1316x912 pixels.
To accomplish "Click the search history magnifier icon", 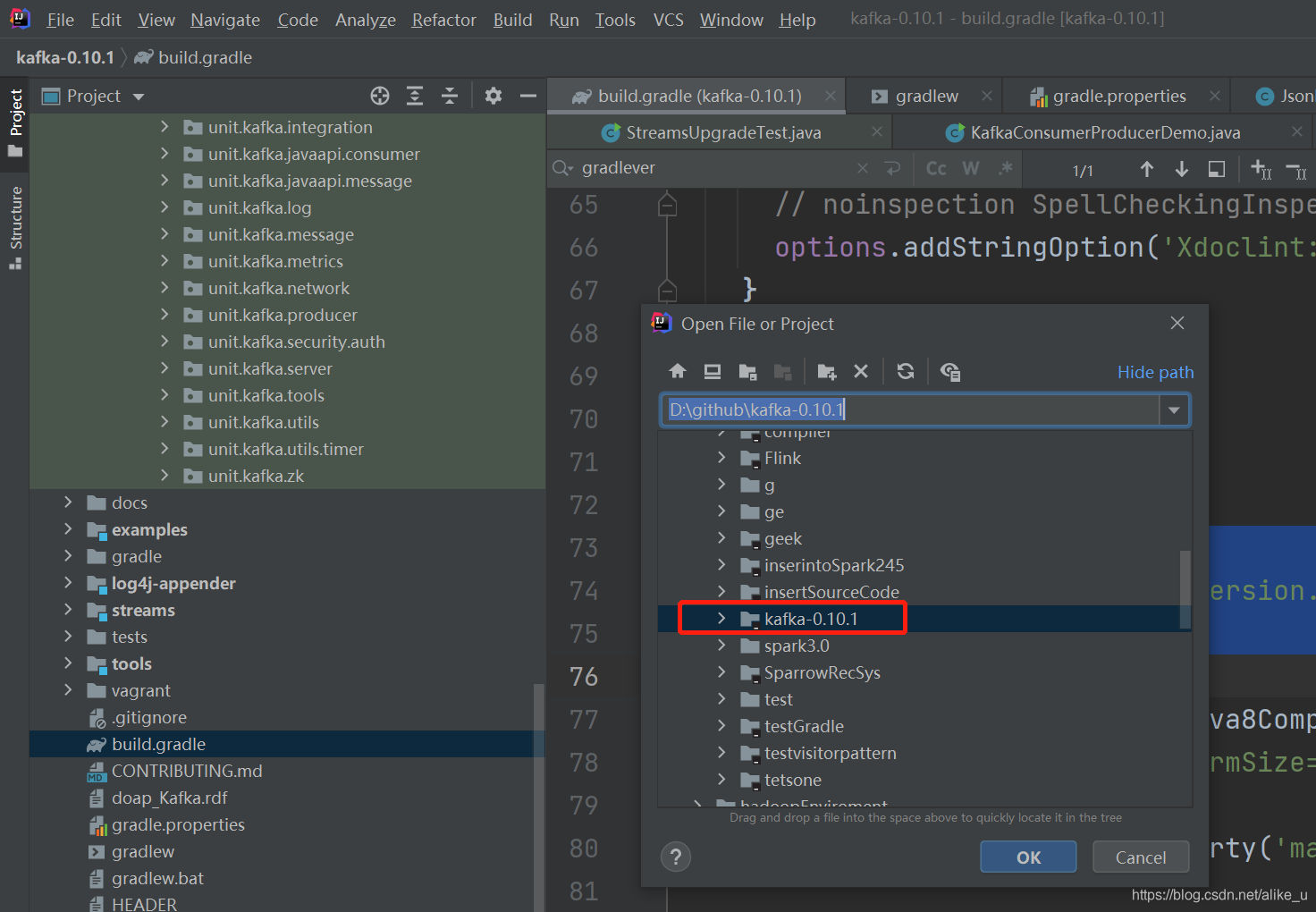I will pos(562,168).
